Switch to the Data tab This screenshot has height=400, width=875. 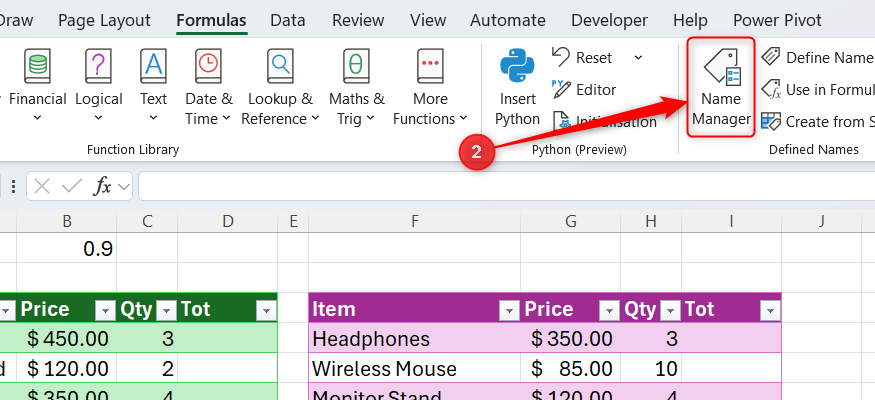[x=287, y=21]
